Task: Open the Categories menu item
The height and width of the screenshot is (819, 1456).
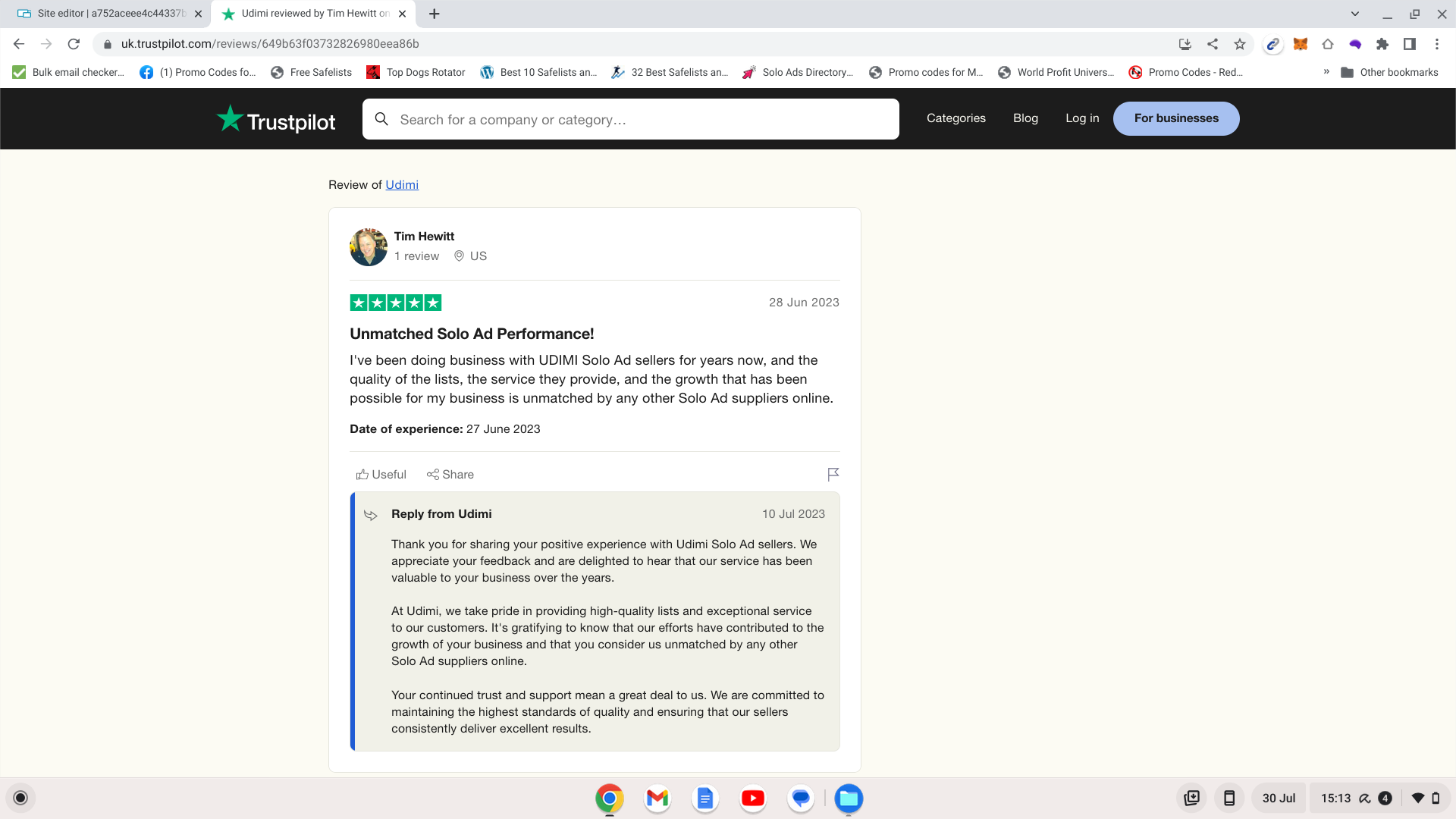Action: pyautogui.click(x=955, y=118)
